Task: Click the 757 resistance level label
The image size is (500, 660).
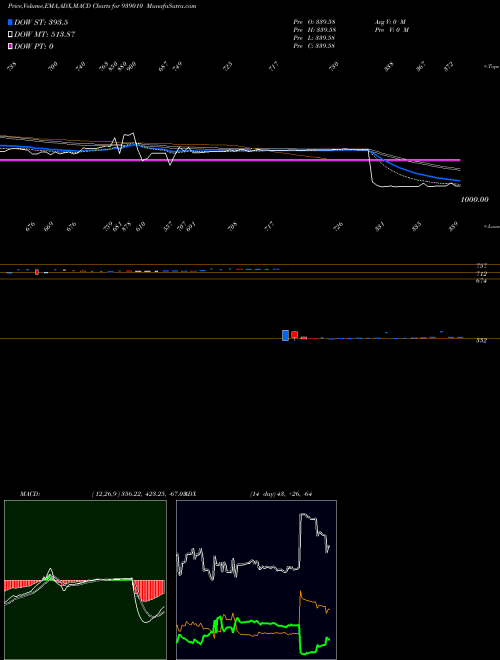Action: [481, 266]
